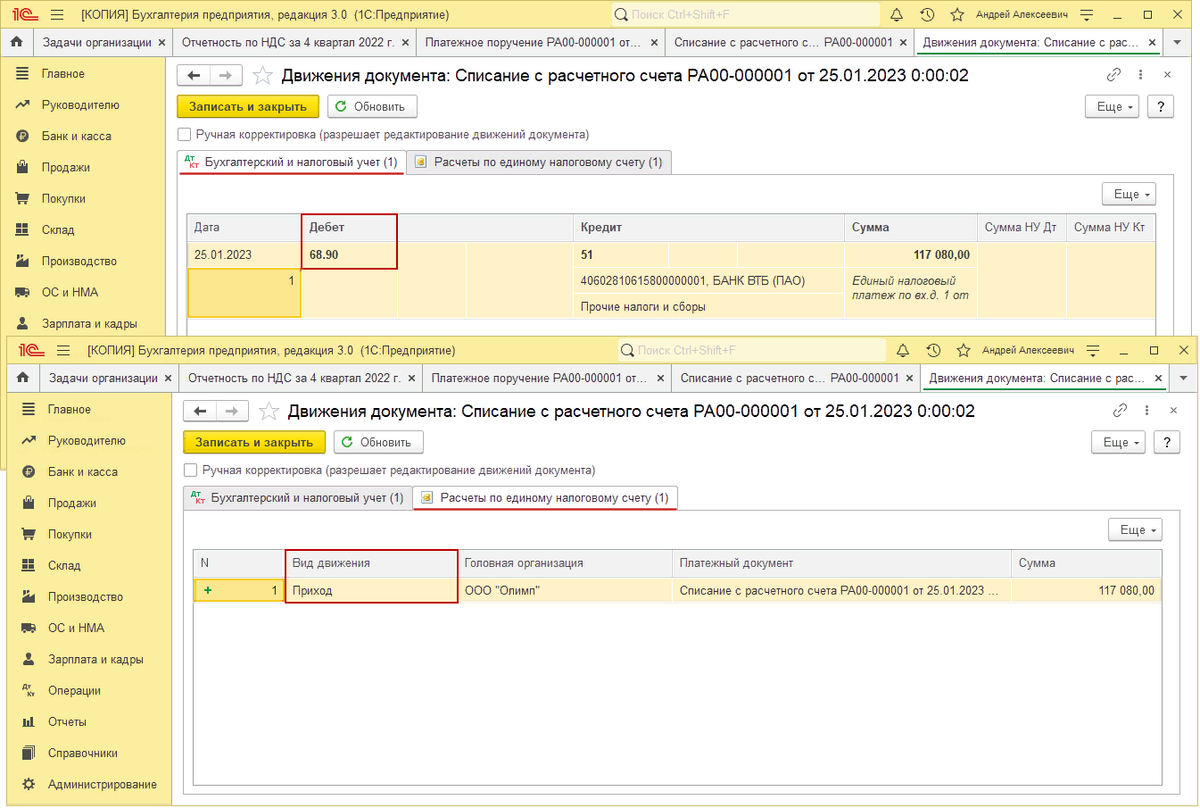Select debit account 68.90 cell in back window

[x=349, y=255]
